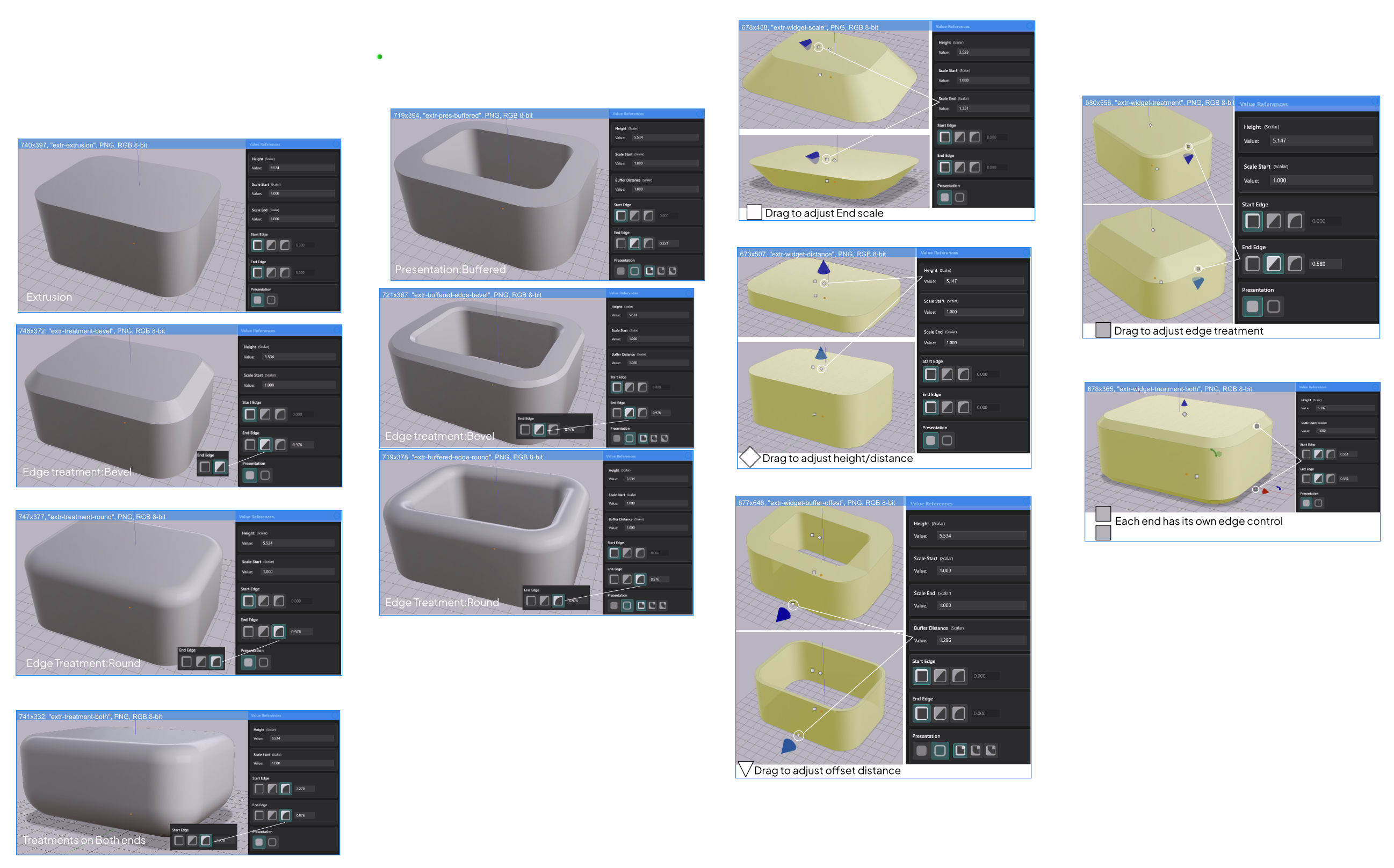Click highlighted End Edge bevel icon in extr-widget-treatment image

(x=1274, y=264)
